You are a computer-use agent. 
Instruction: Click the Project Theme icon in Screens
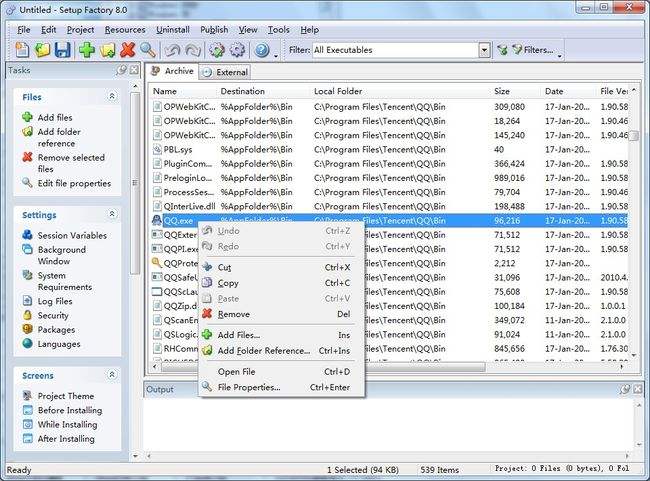click(x=27, y=395)
